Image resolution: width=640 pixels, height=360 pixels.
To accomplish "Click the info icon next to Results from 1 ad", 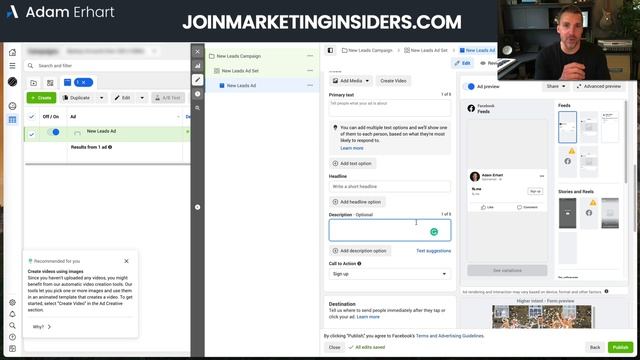I will (110, 147).
